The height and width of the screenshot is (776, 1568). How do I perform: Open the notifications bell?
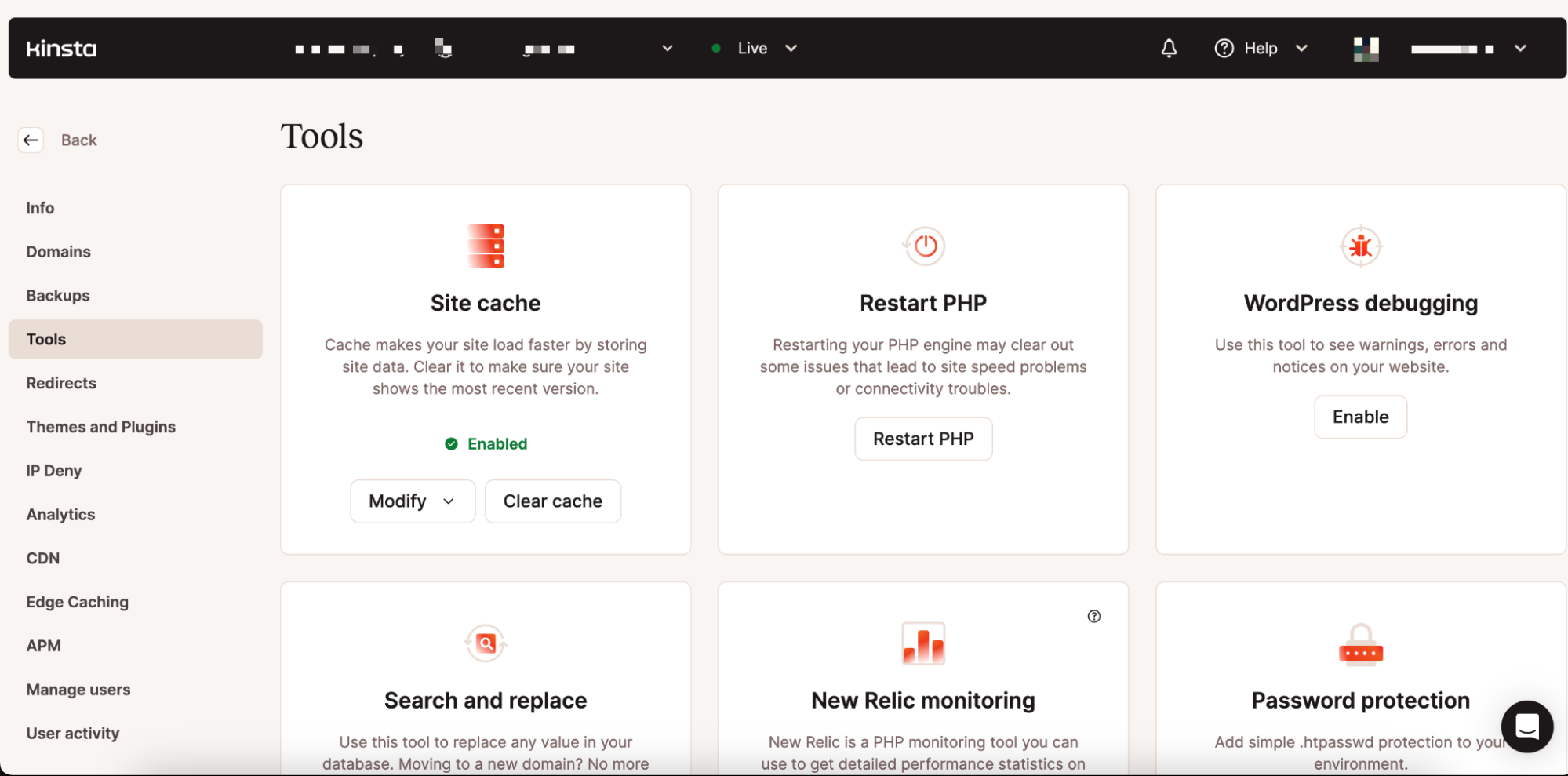pyautogui.click(x=1168, y=48)
